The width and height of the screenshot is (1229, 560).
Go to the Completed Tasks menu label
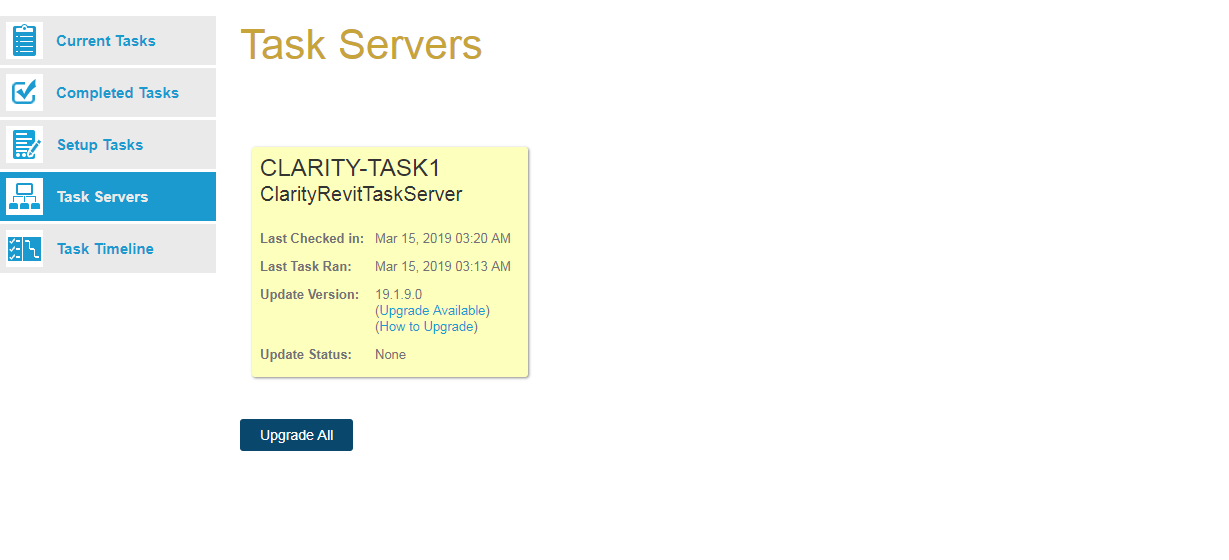[x=117, y=93]
